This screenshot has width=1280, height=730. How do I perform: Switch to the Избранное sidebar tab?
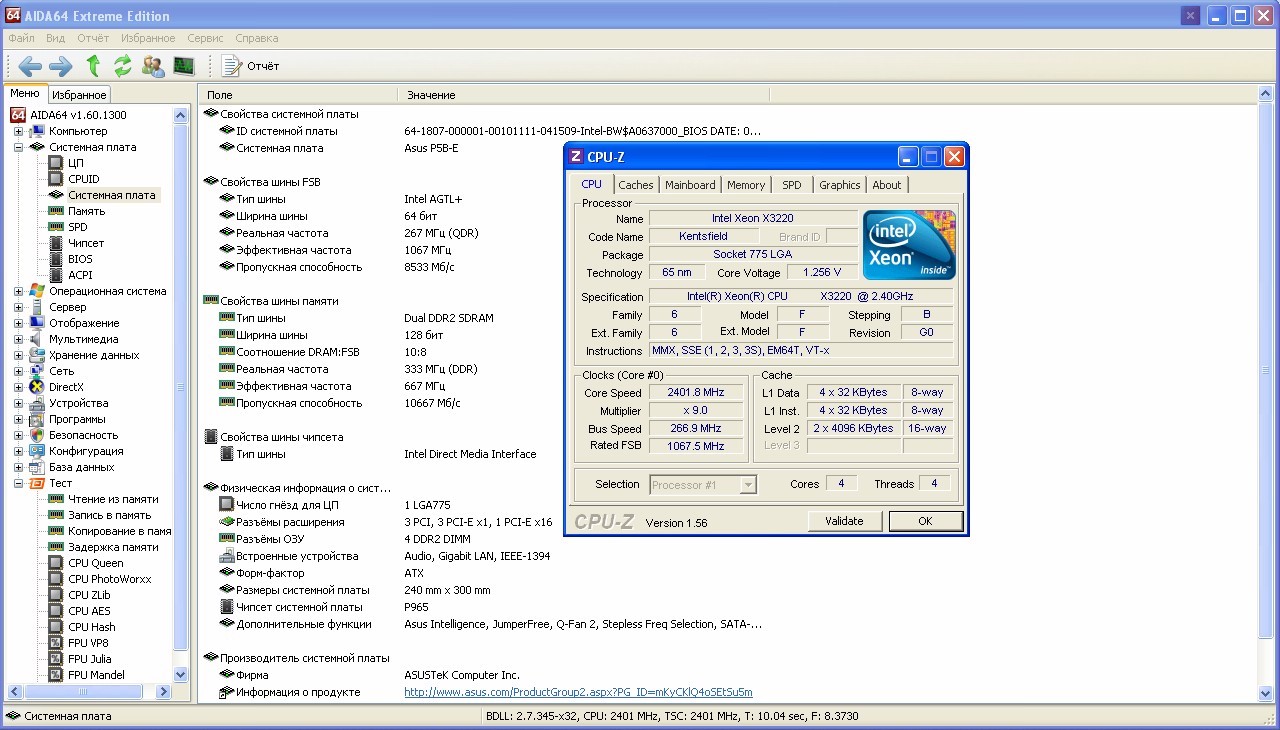tap(79, 95)
